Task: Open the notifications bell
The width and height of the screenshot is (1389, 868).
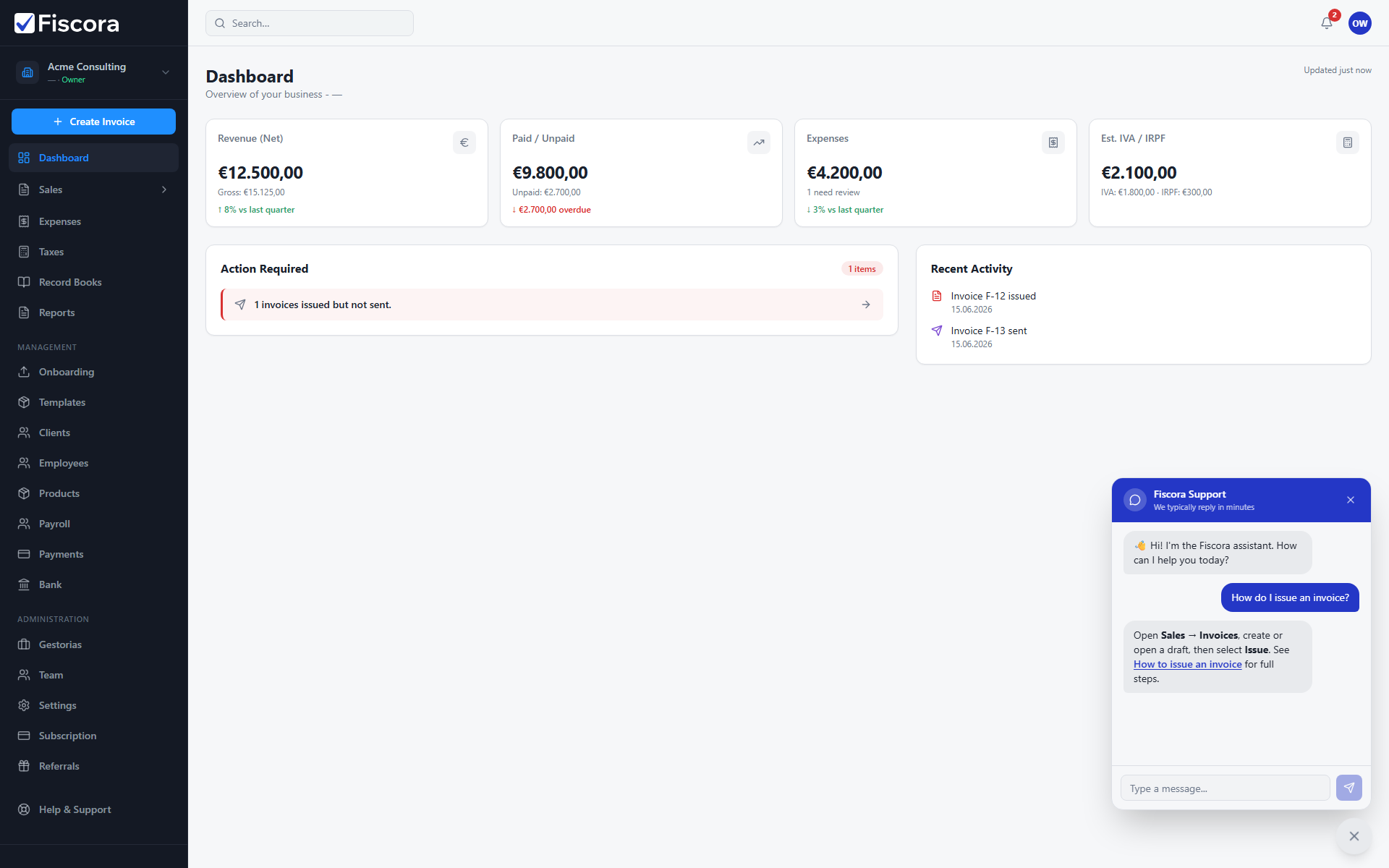Action: (x=1327, y=23)
